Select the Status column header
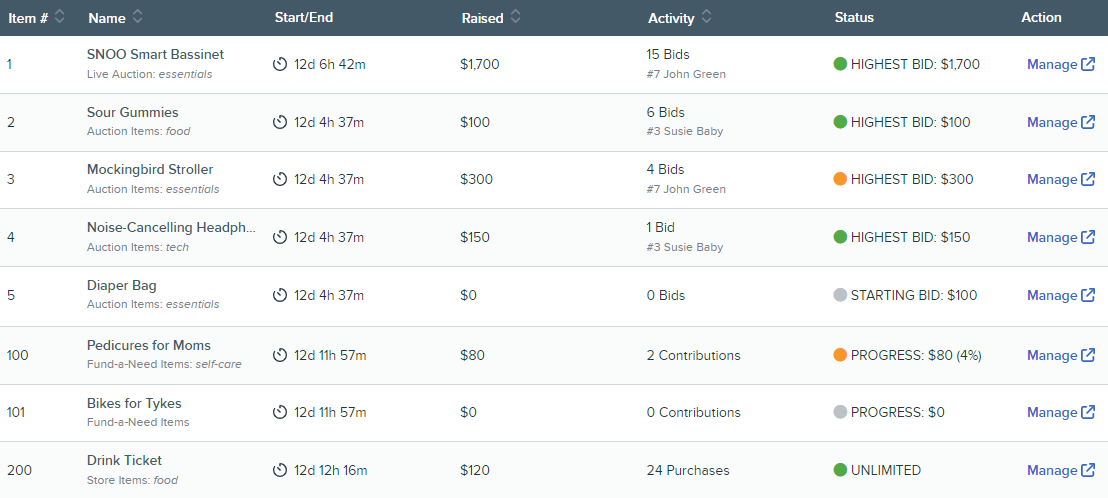The image size is (1108, 498). 854,18
